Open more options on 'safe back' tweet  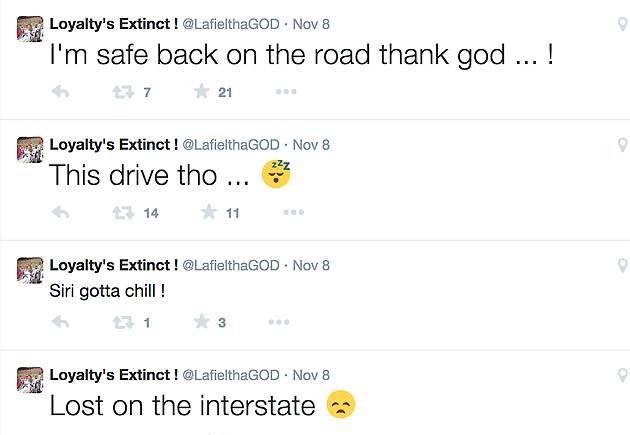point(286,92)
